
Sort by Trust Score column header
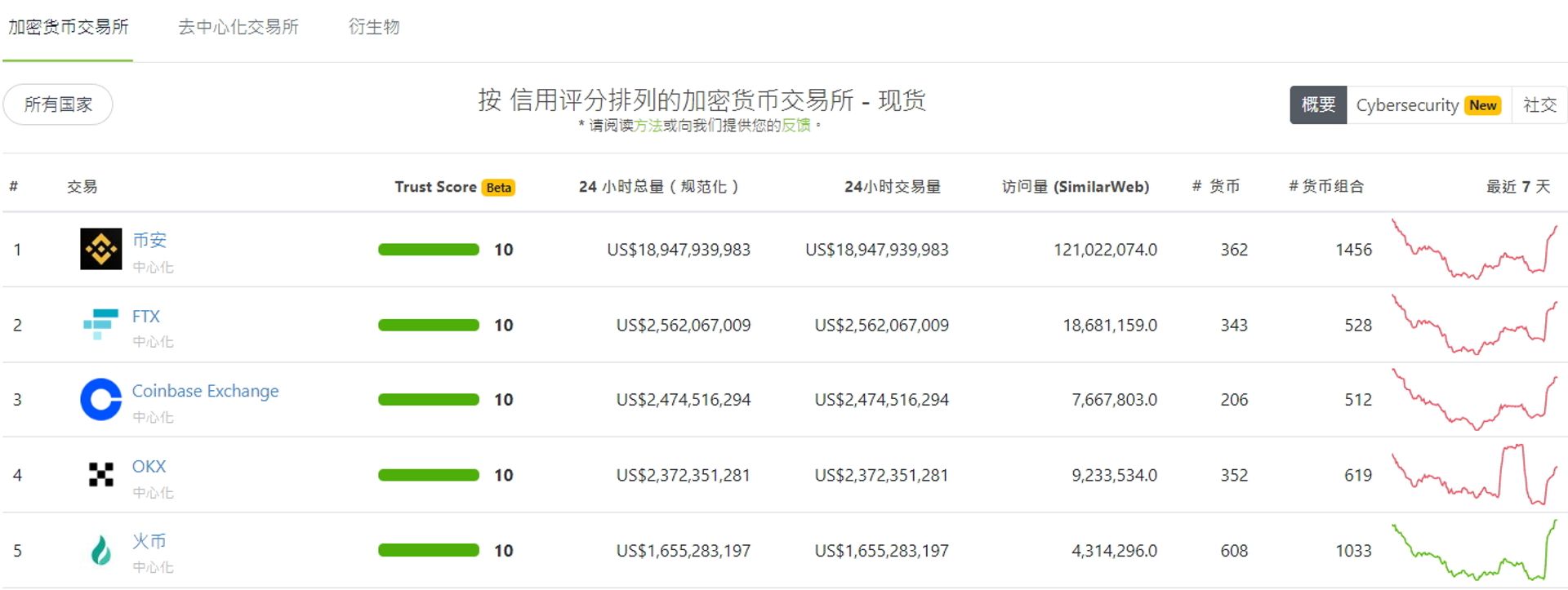coord(435,187)
